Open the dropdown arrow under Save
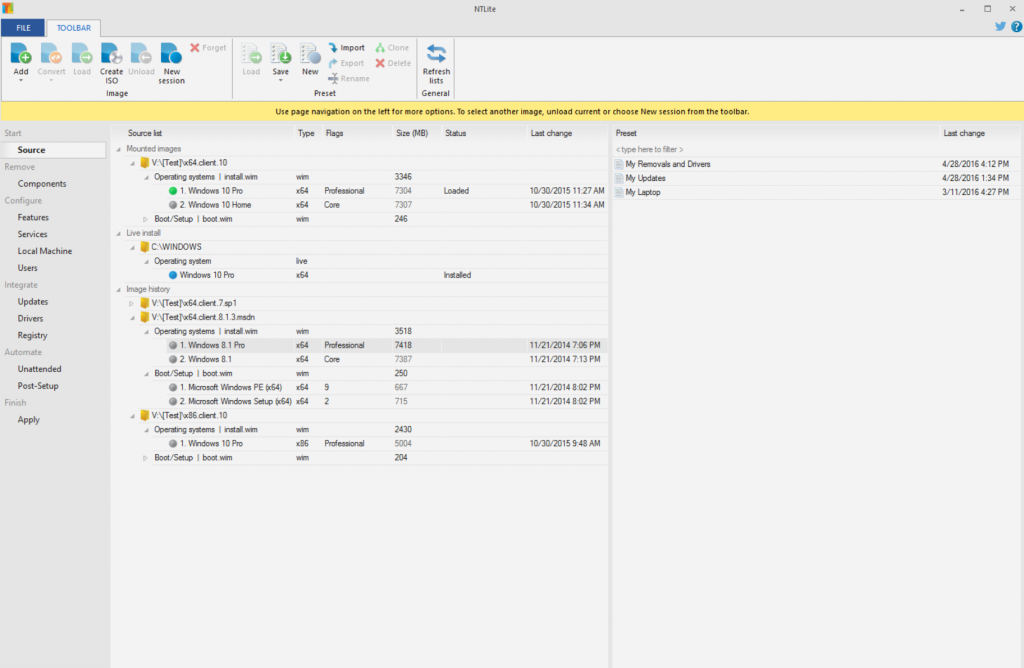Screen dimensions: 1024x668 point(280,80)
